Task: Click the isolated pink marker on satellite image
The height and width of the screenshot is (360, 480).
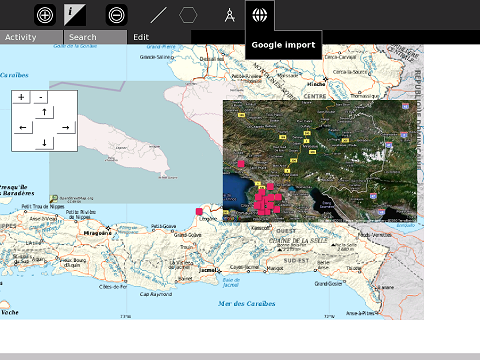Action: pos(241,164)
